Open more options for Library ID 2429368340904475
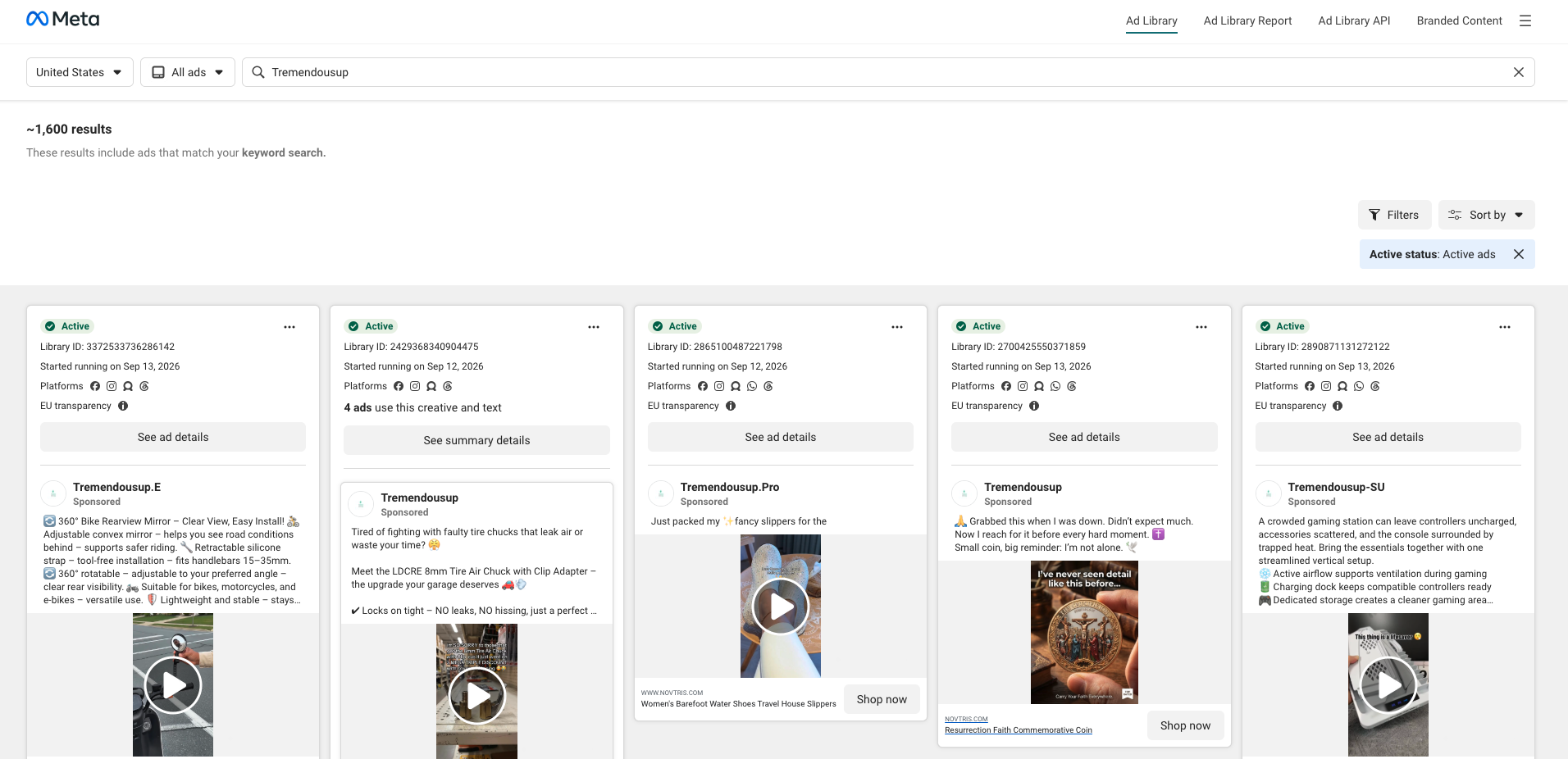The image size is (1568, 759). tap(594, 327)
